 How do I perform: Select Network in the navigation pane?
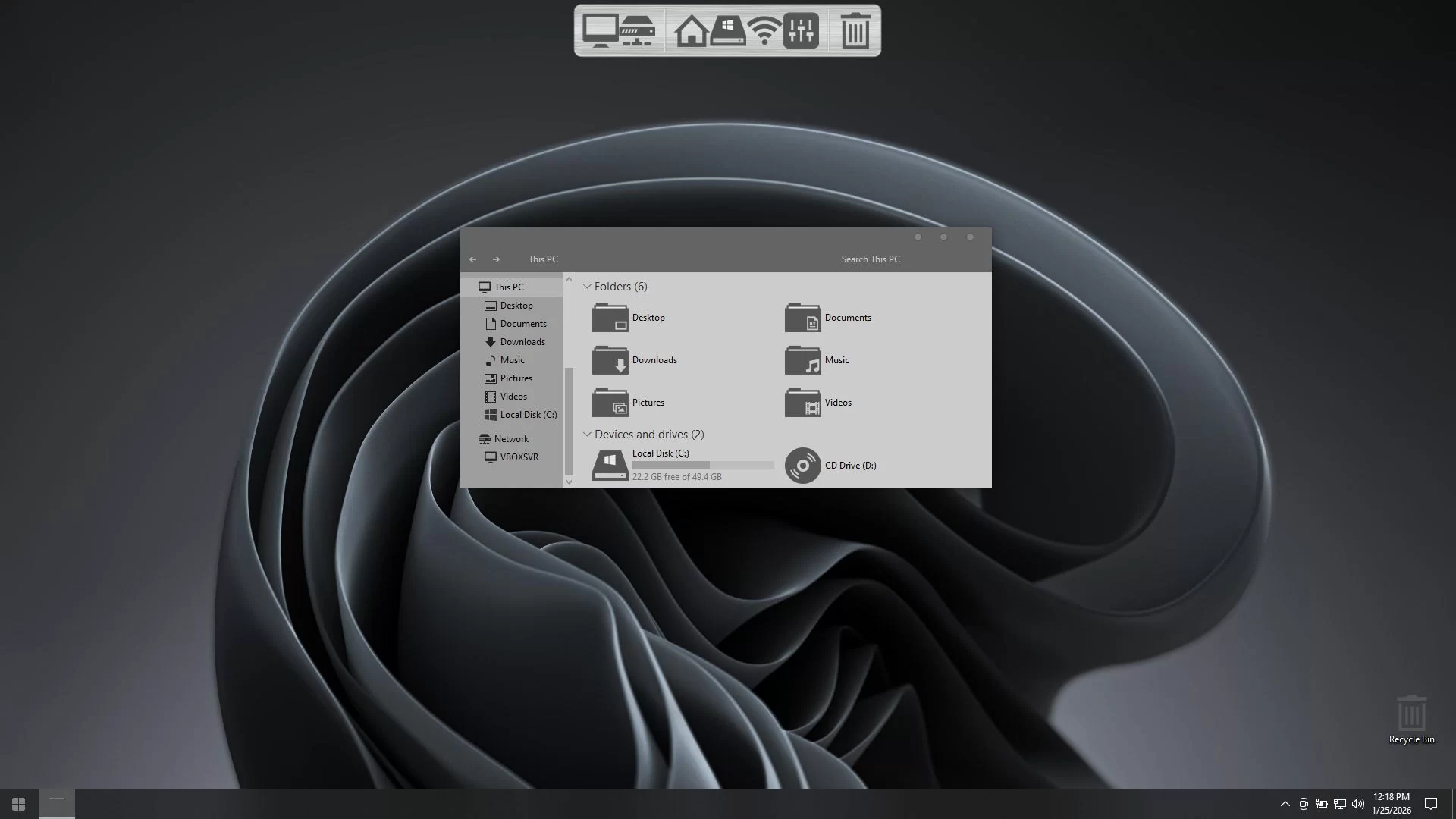(x=511, y=439)
